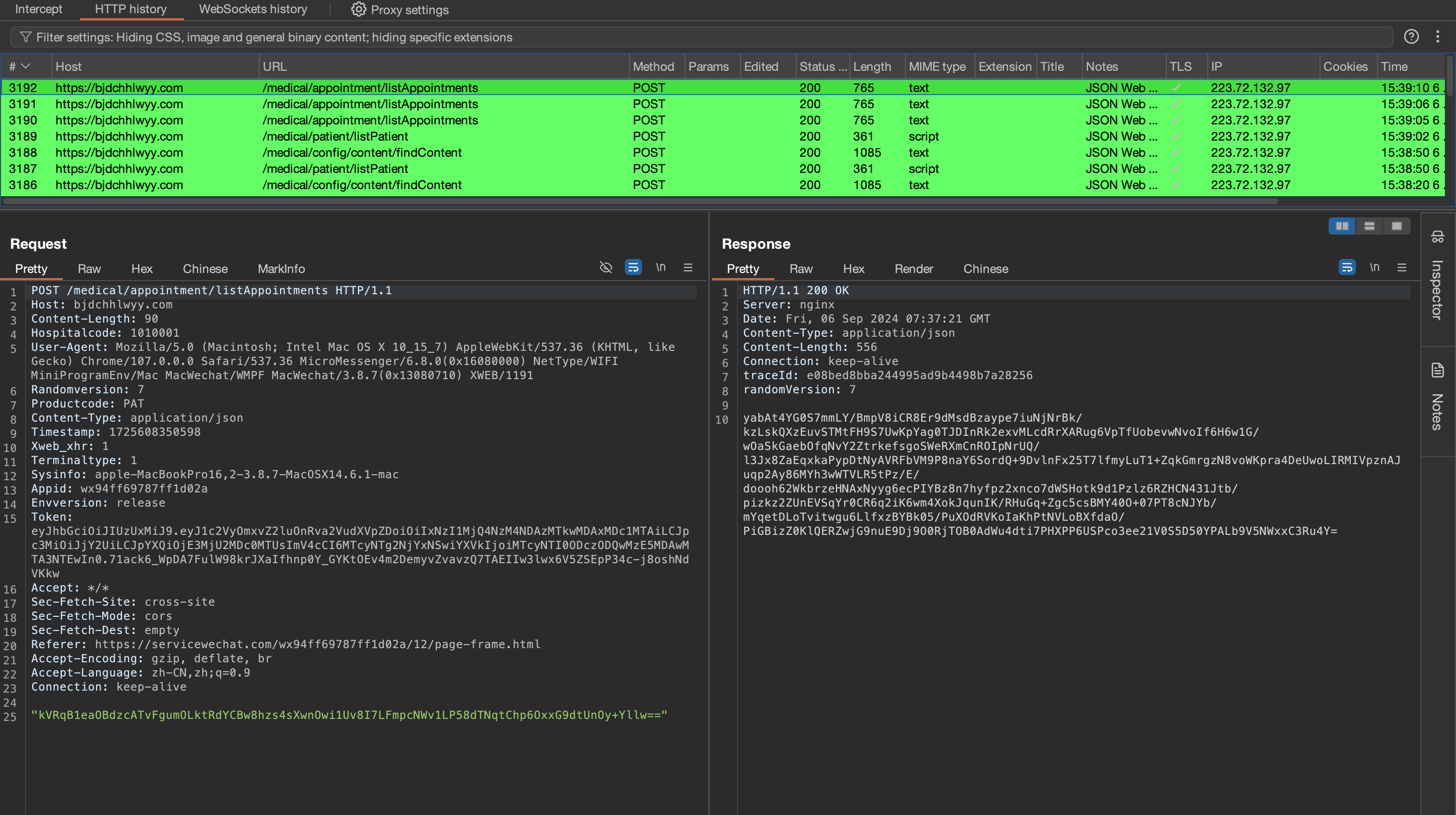Select side-by-side layout icon
The width and height of the screenshot is (1456, 815).
[1342, 226]
